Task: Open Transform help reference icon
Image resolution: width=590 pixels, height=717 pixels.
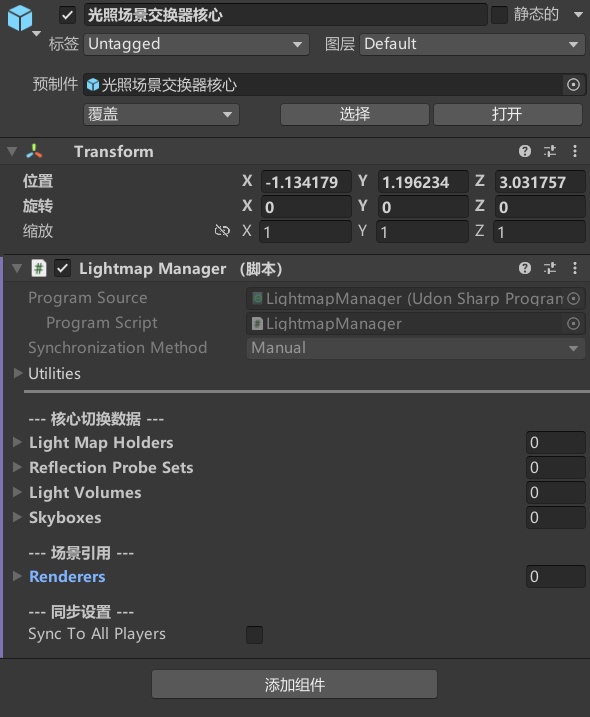Action: click(525, 151)
